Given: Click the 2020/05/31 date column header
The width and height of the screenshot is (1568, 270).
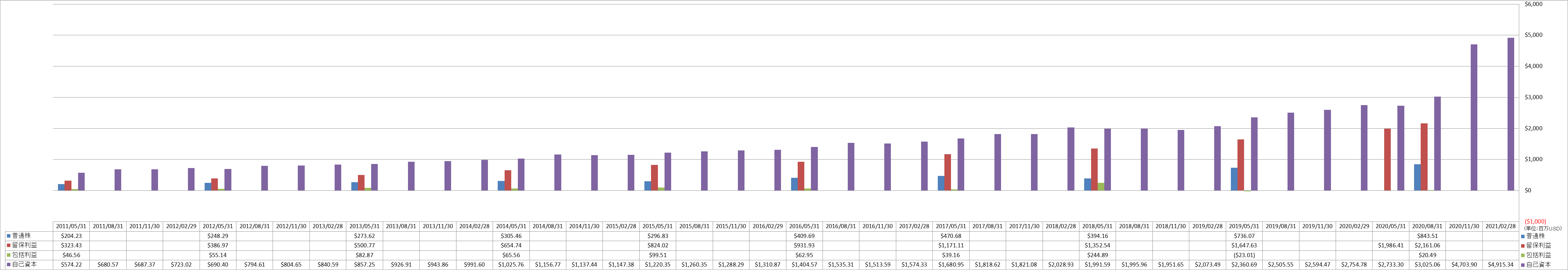Looking at the screenshot, I should pyautogui.click(x=1391, y=226).
